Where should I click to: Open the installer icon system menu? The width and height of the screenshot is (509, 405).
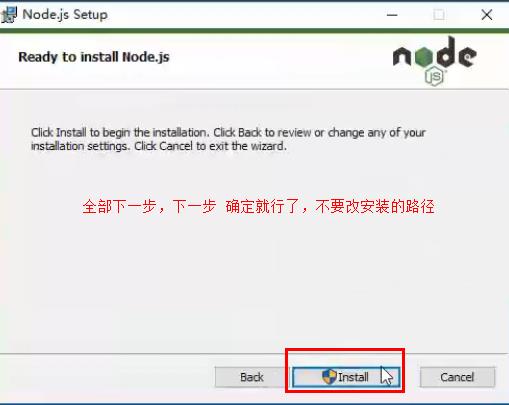click(x=8, y=15)
